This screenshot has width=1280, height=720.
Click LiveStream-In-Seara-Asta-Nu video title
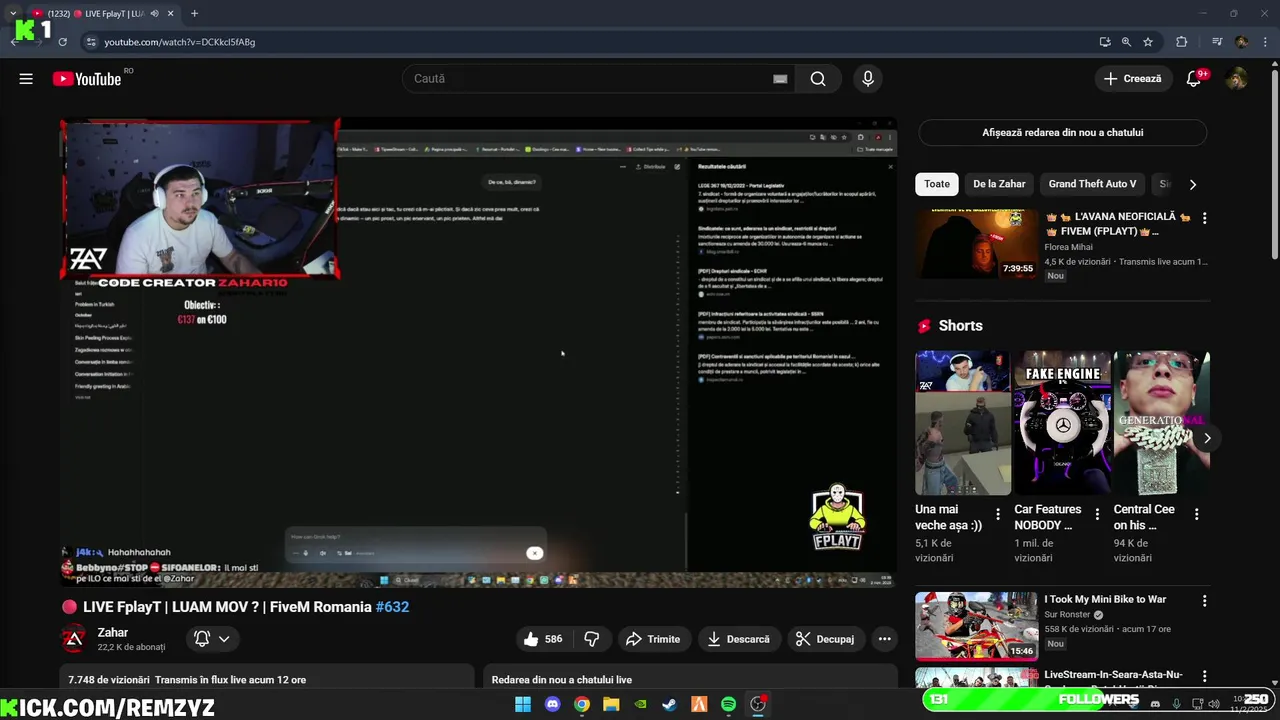pyautogui.click(x=1113, y=675)
